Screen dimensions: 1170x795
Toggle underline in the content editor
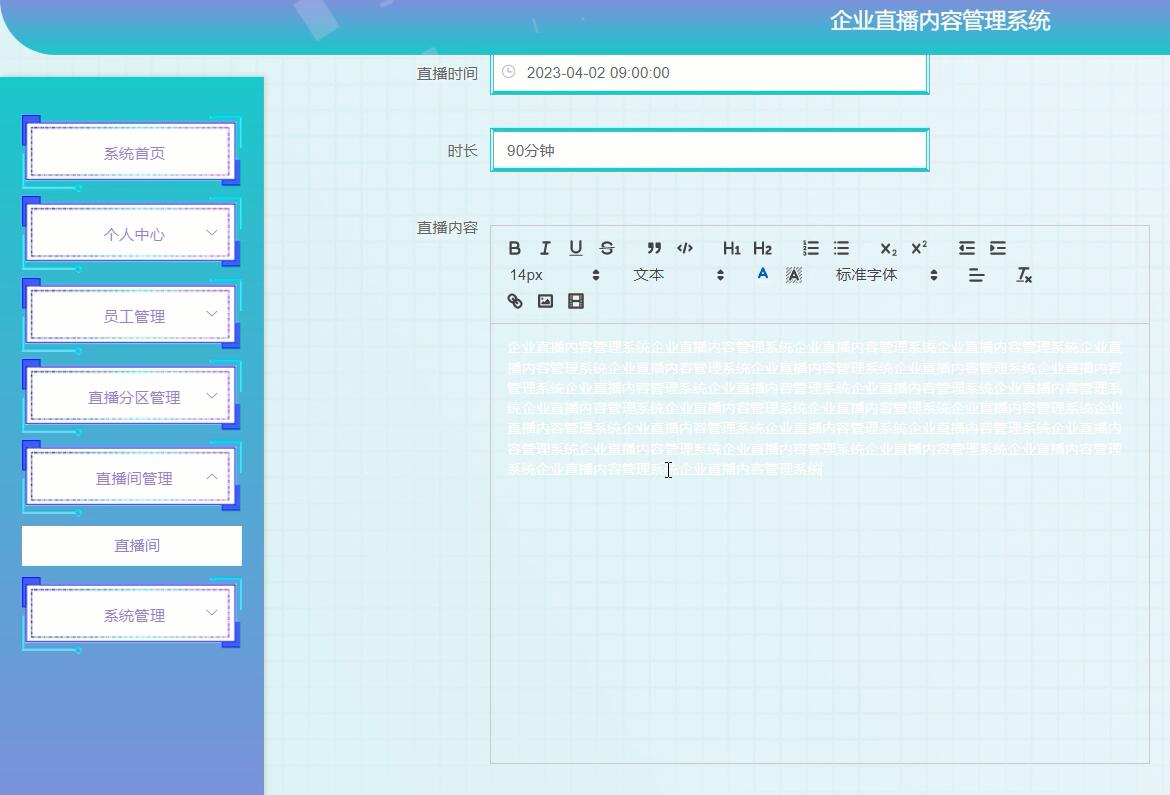tap(575, 248)
